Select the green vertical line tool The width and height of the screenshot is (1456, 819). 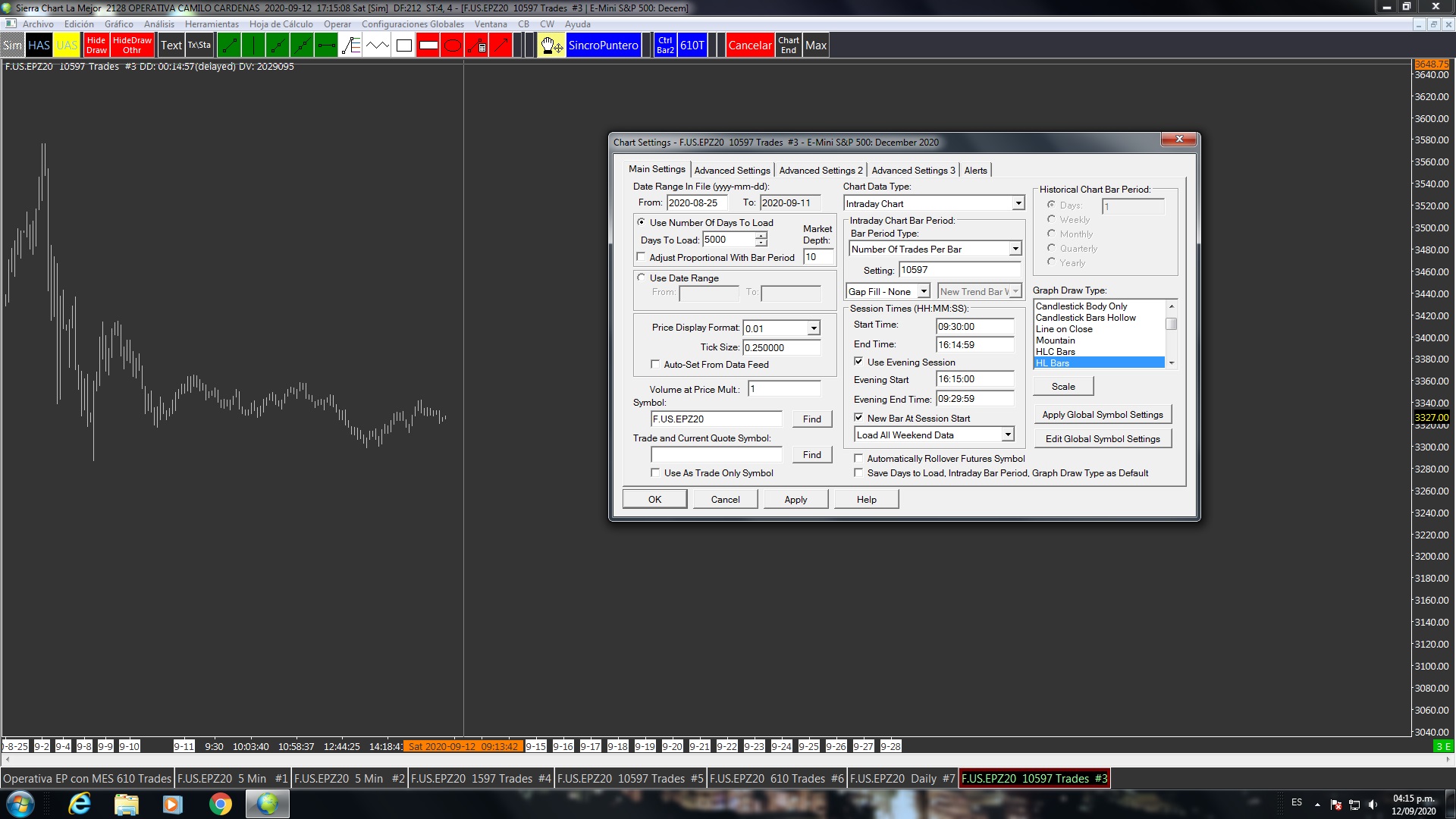tap(253, 45)
